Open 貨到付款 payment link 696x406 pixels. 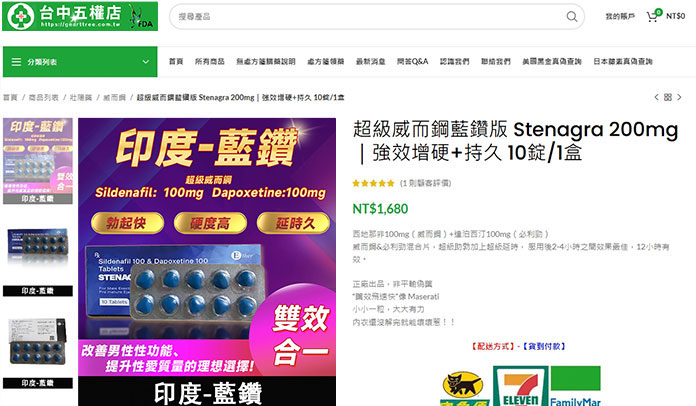[x=544, y=346]
